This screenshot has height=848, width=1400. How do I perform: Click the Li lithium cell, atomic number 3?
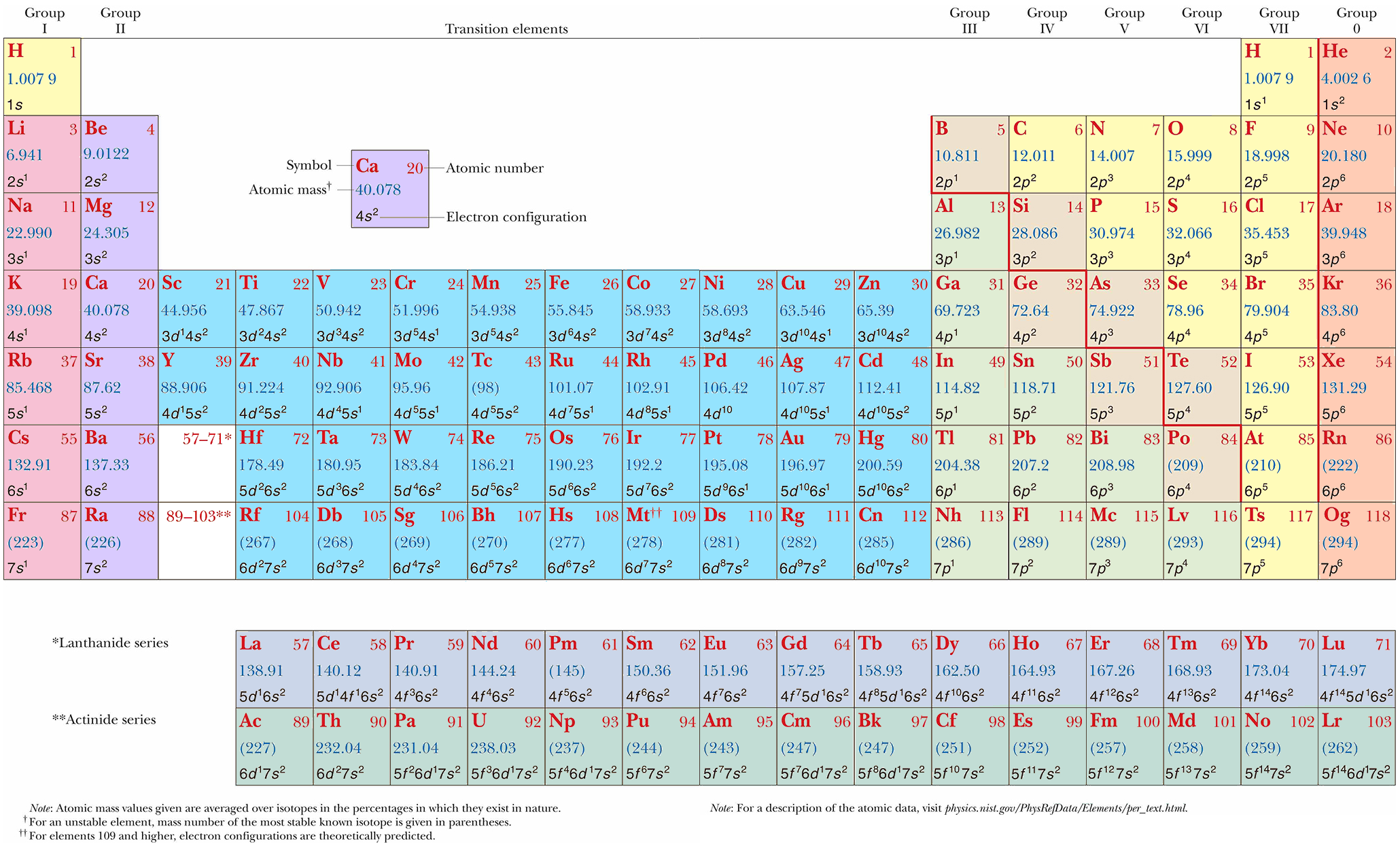(x=42, y=154)
